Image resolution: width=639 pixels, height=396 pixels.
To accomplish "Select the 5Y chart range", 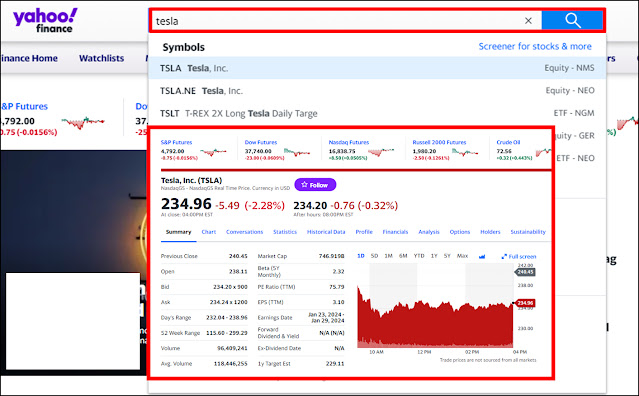I will point(447,256).
